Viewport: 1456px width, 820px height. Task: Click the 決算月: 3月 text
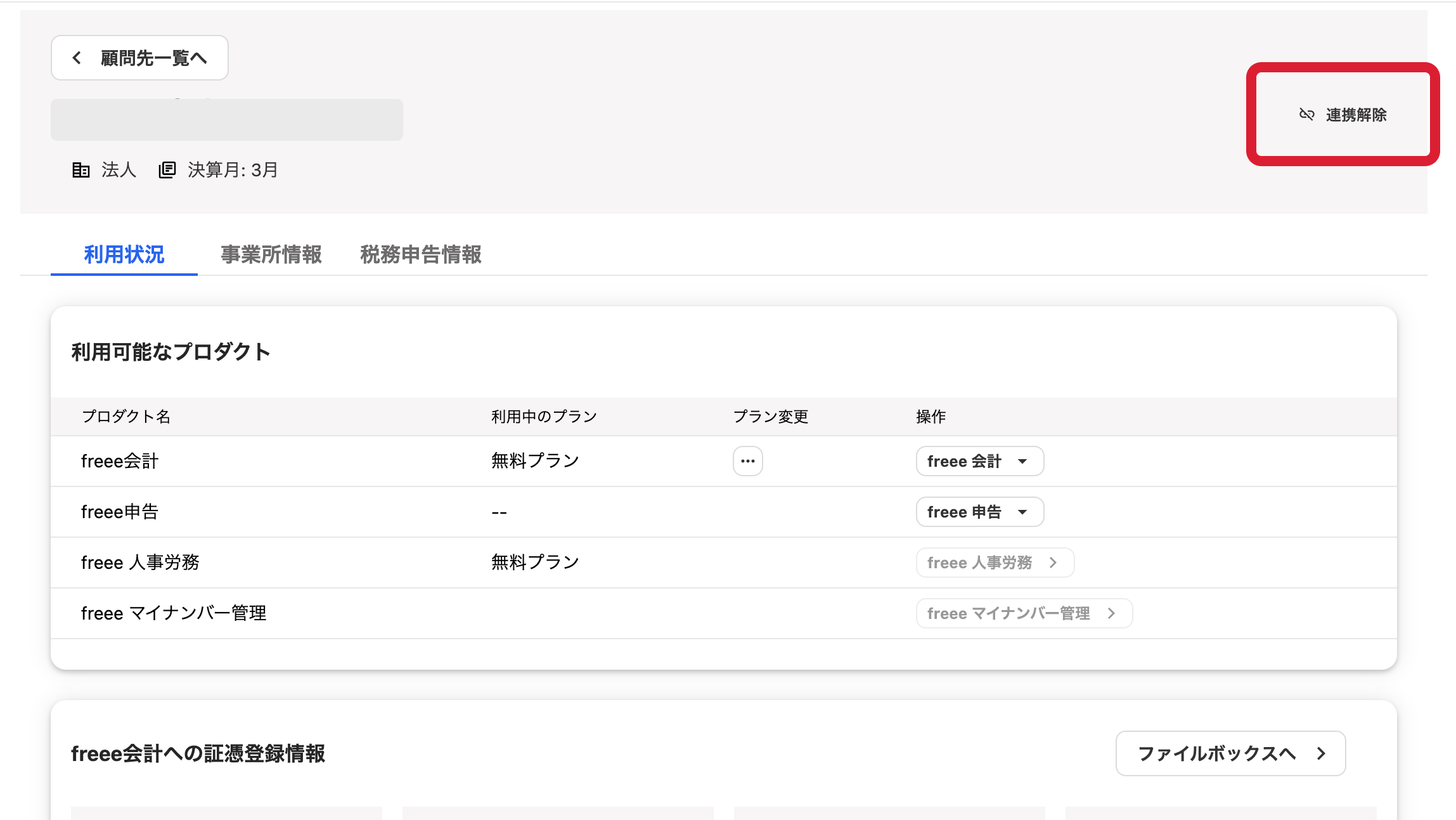click(233, 170)
